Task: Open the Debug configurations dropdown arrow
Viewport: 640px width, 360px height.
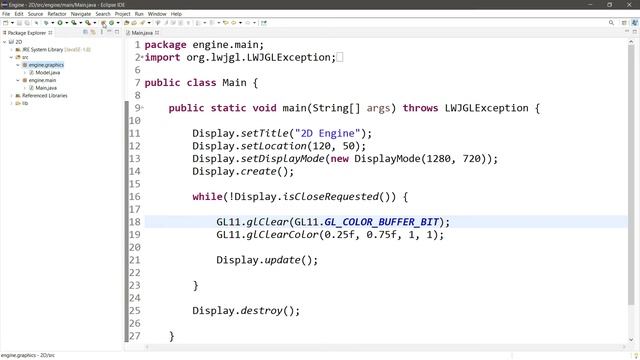Action: coord(53,23)
